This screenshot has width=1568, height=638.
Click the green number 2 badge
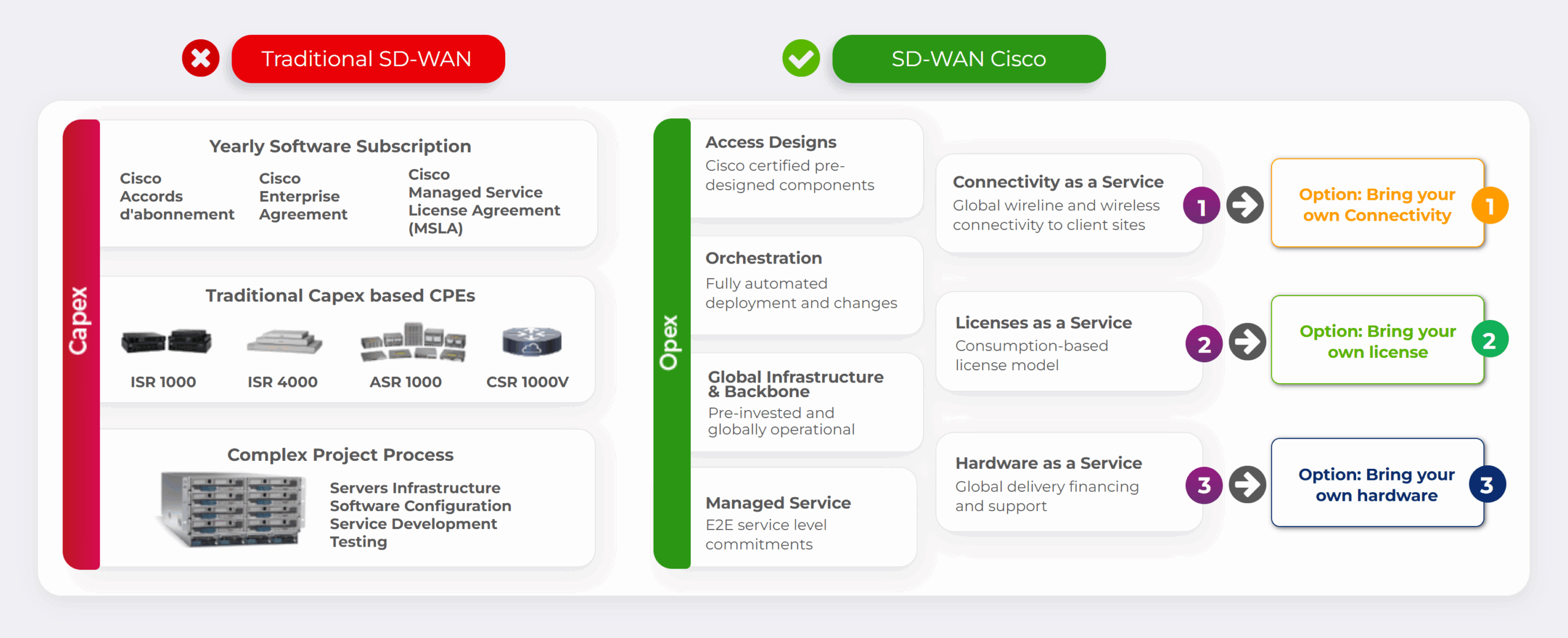click(1490, 340)
